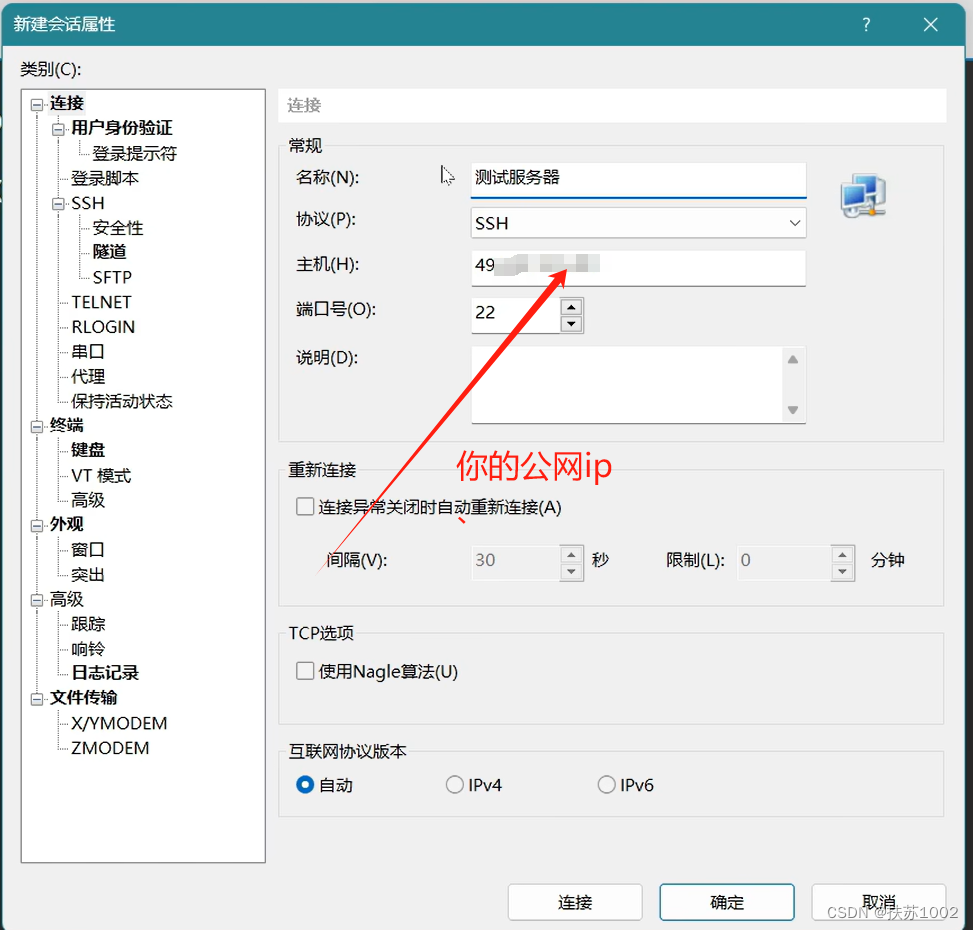Select RLOGIN in the tree
The width and height of the screenshot is (973, 930).
103,327
